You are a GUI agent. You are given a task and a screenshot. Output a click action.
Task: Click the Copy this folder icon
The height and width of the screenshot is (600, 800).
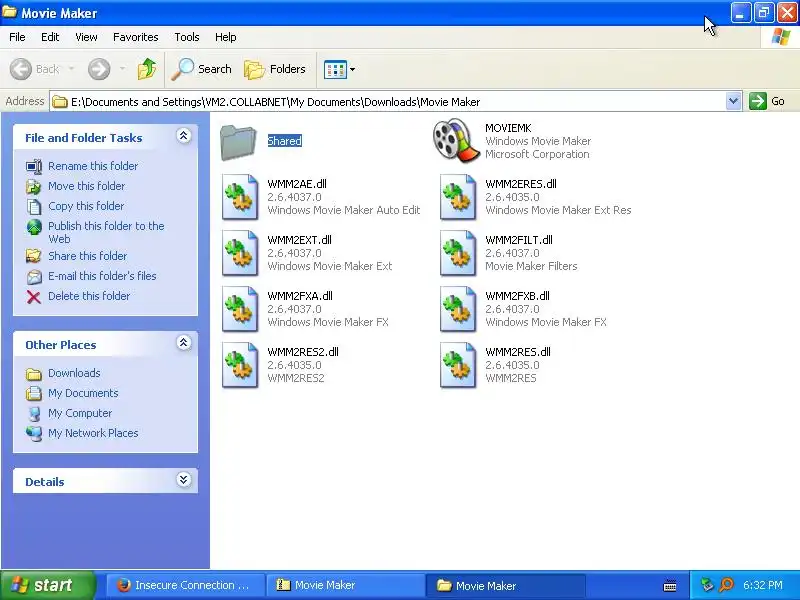coord(34,207)
